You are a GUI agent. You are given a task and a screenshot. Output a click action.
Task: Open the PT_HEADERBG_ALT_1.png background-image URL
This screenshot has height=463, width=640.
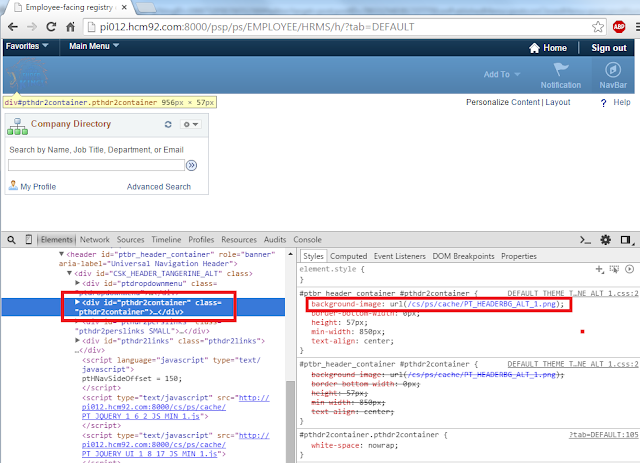[480, 304]
